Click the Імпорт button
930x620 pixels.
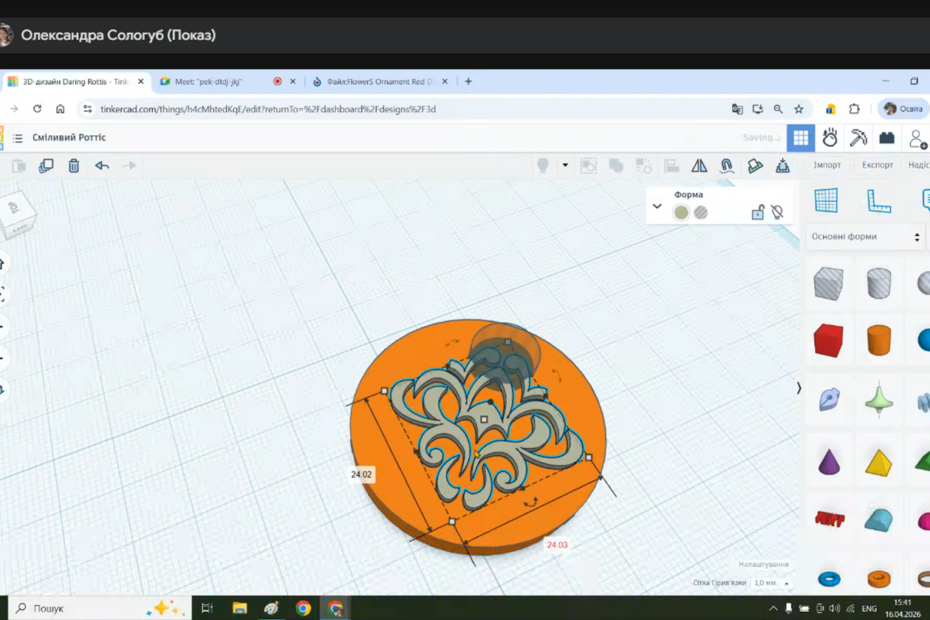(x=827, y=165)
